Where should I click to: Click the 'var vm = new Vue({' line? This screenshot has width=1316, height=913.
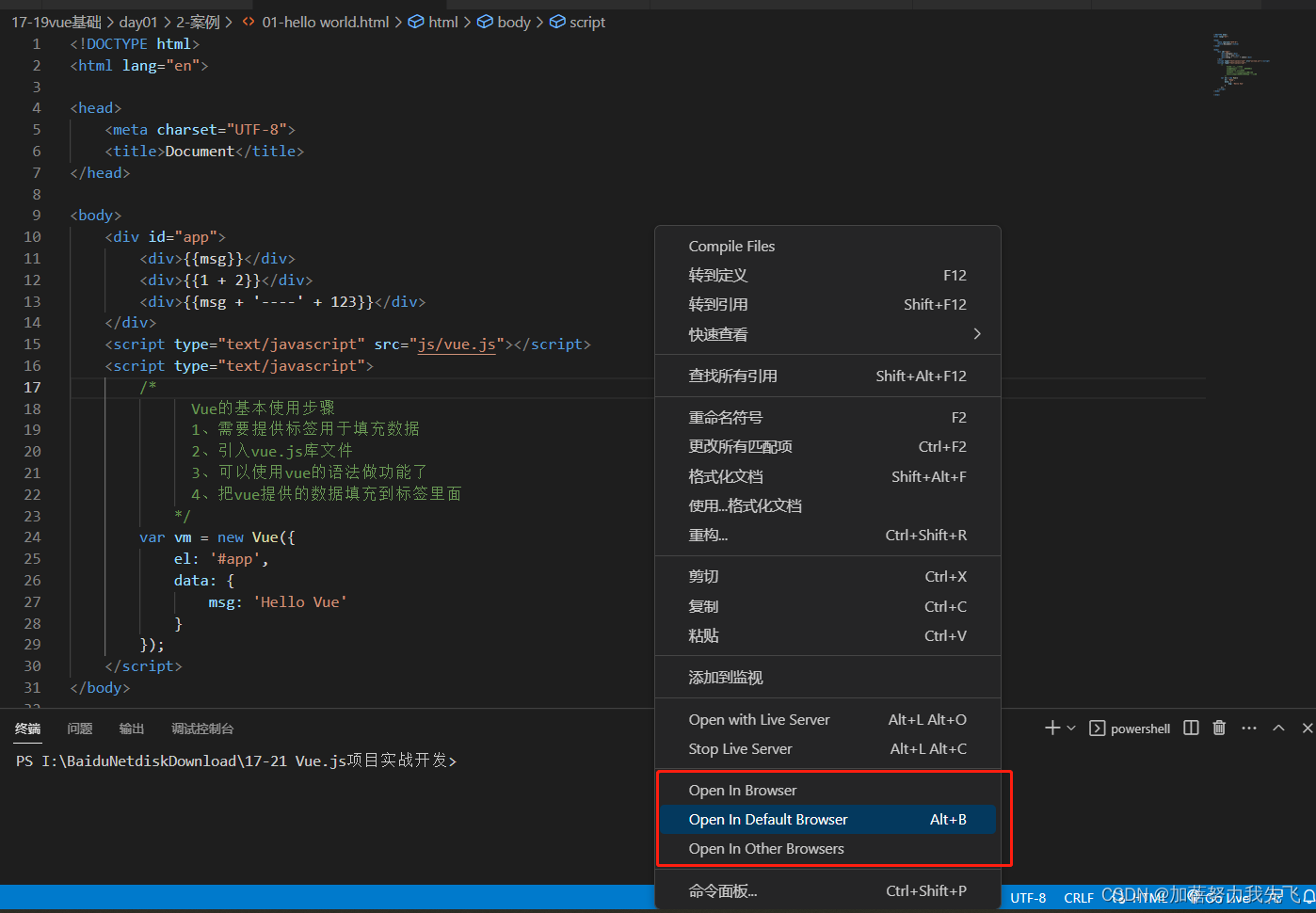point(217,537)
